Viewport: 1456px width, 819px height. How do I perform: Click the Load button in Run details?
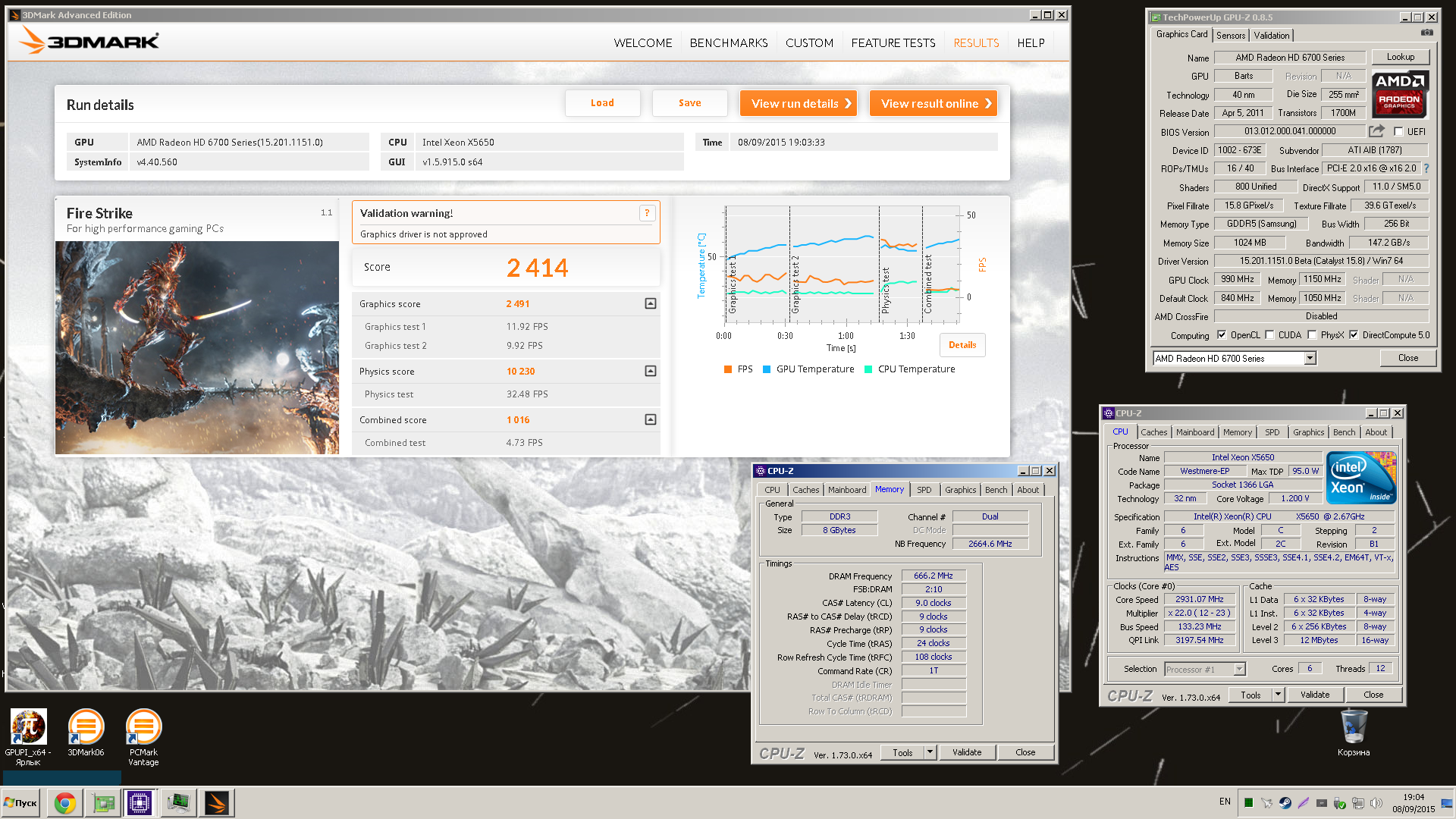602,103
